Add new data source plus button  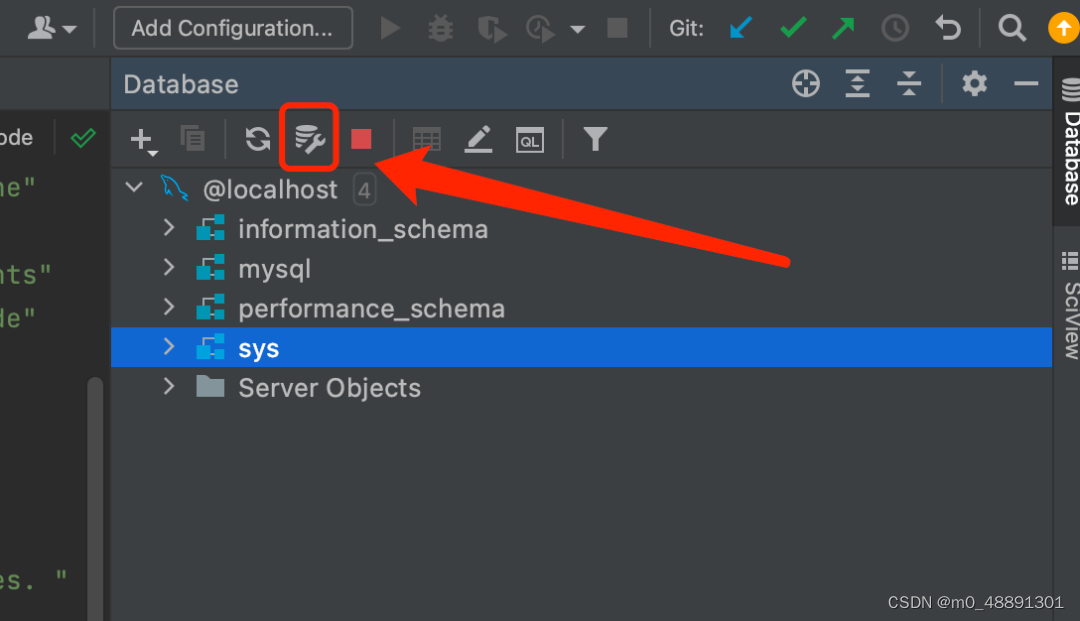point(143,140)
